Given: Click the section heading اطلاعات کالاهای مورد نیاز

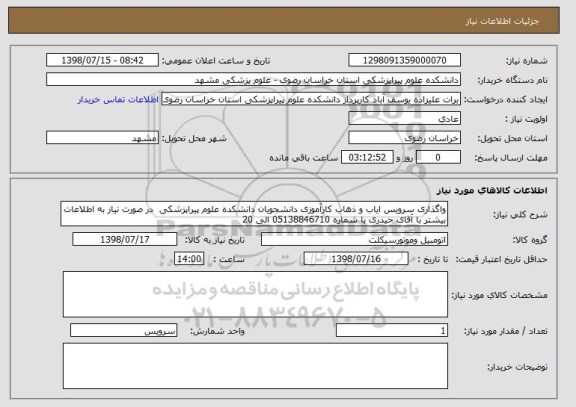Looking at the screenshot, I should (492, 190).
